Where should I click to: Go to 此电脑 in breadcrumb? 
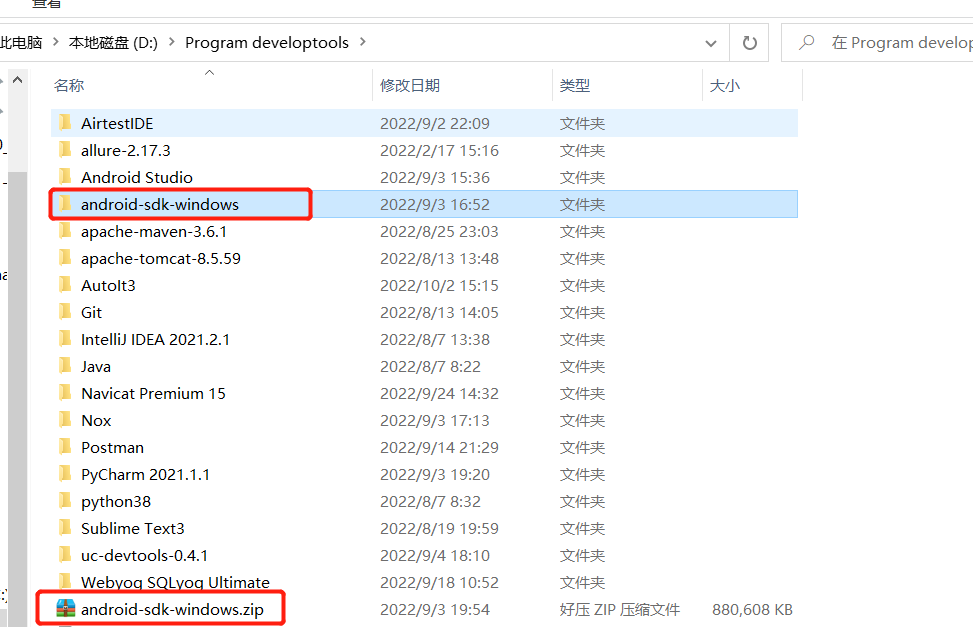(21, 42)
